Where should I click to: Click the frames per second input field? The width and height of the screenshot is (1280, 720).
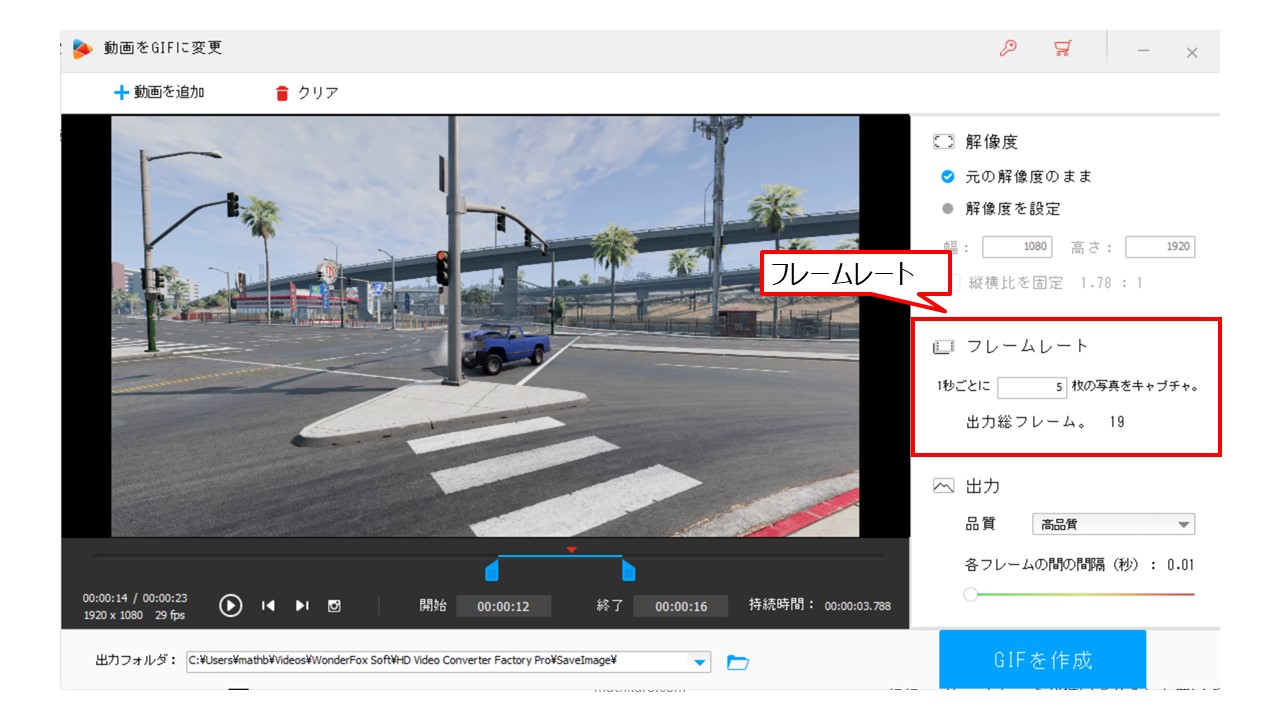[1032, 387]
